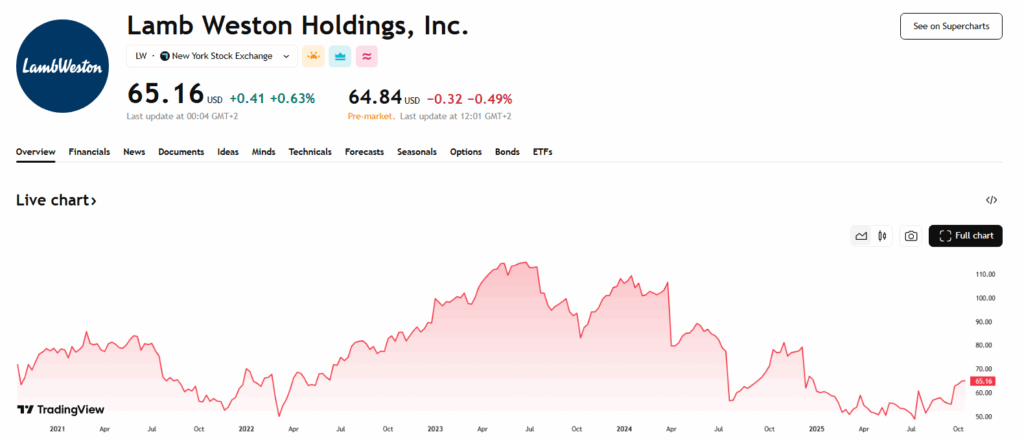Image resolution: width=1024 pixels, height=442 pixels.
Task: Click the TradingView logo on chart
Action: 61,409
